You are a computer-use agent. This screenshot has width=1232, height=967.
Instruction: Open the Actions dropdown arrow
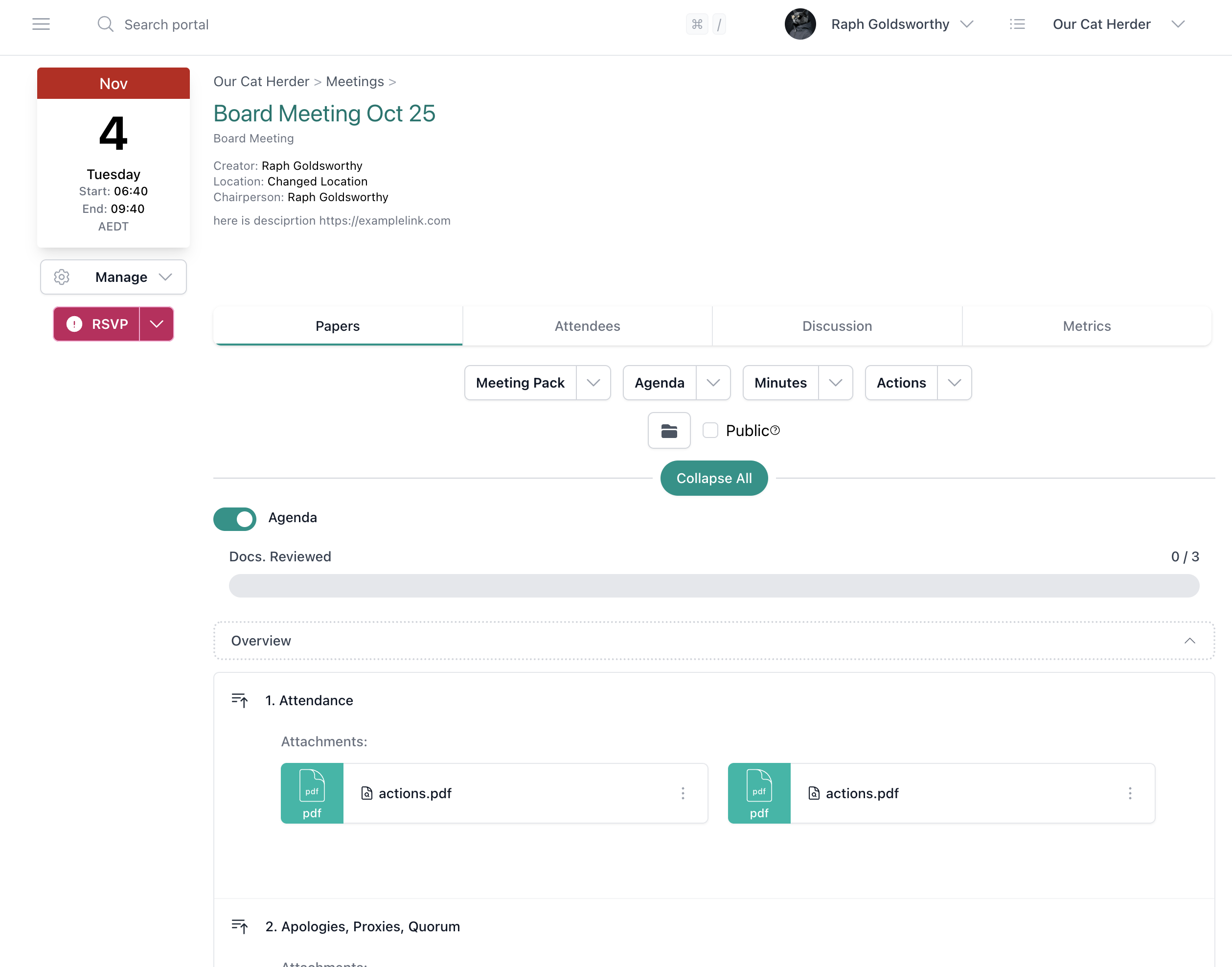point(954,383)
